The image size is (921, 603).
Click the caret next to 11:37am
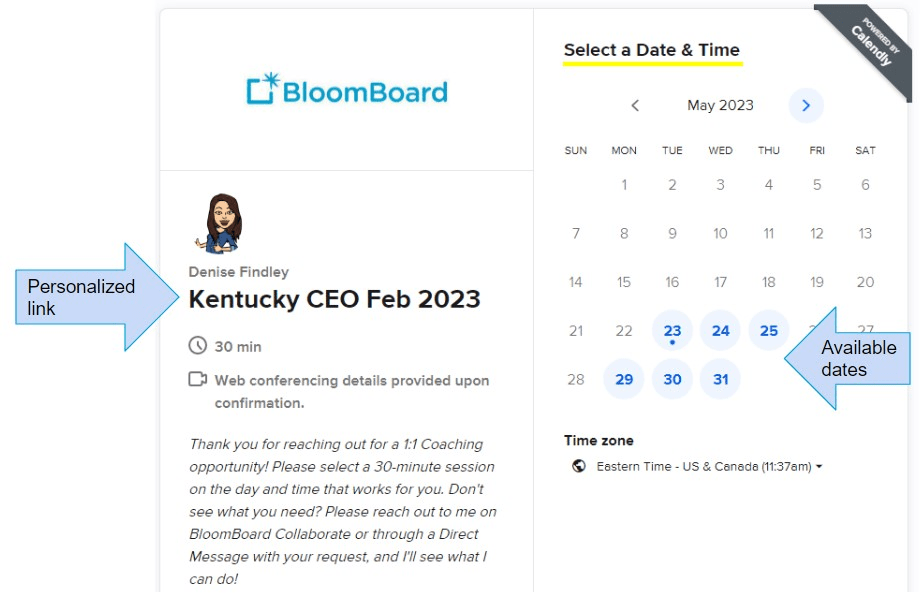pos(819,467)
